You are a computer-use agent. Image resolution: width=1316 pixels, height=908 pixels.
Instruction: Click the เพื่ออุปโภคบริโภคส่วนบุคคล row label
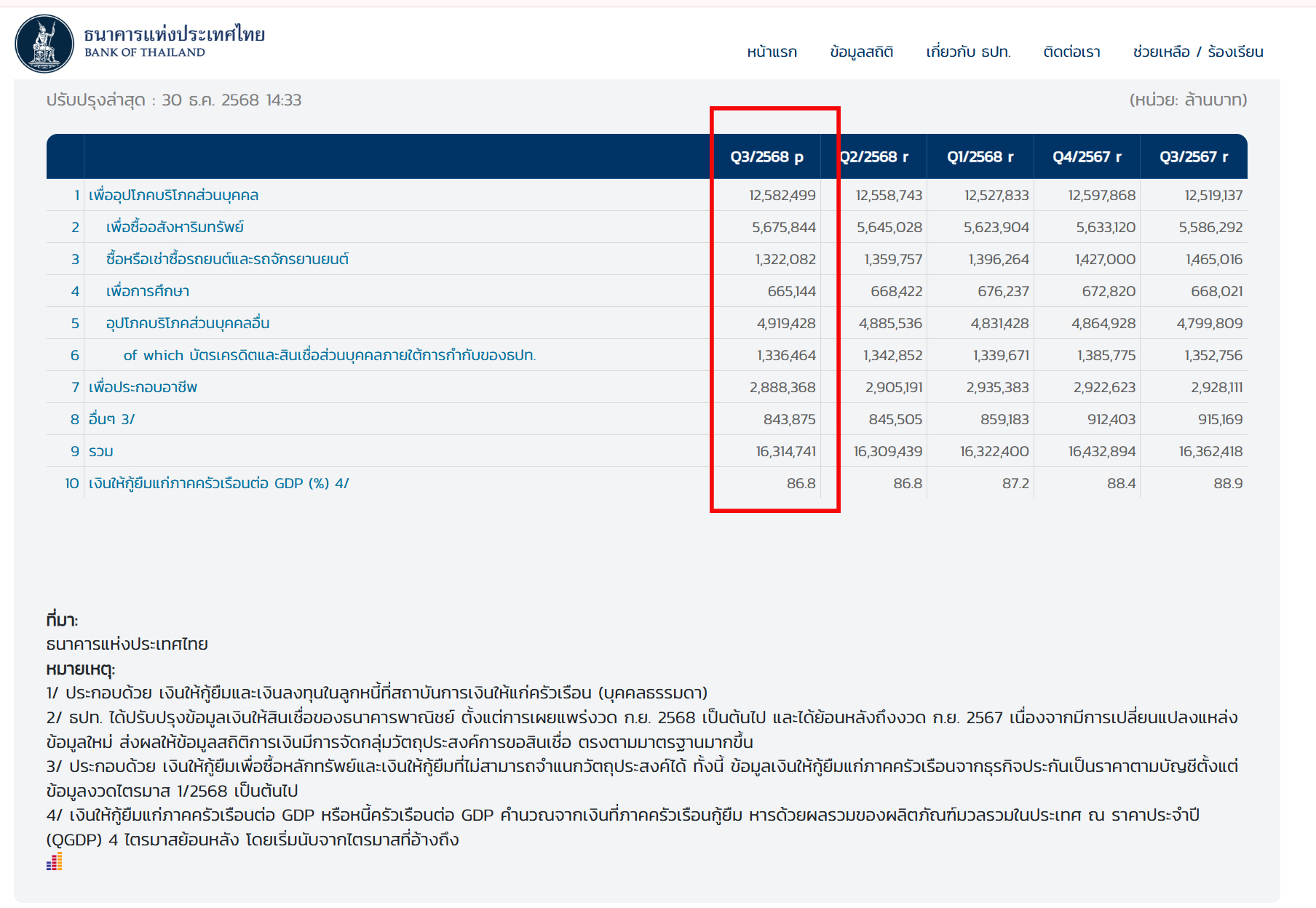point(173,195)
